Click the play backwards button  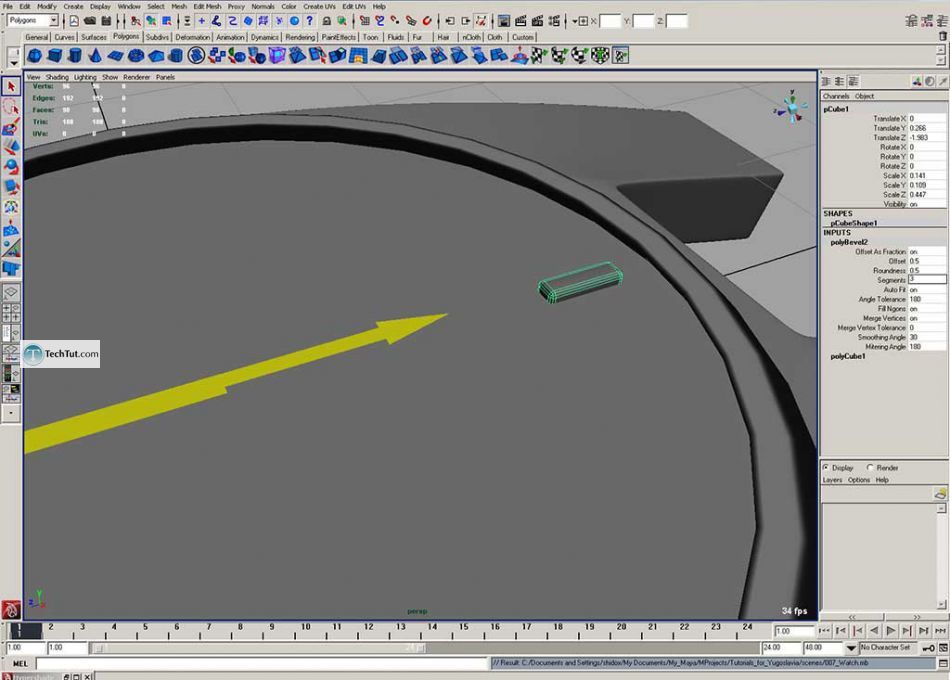874,631
